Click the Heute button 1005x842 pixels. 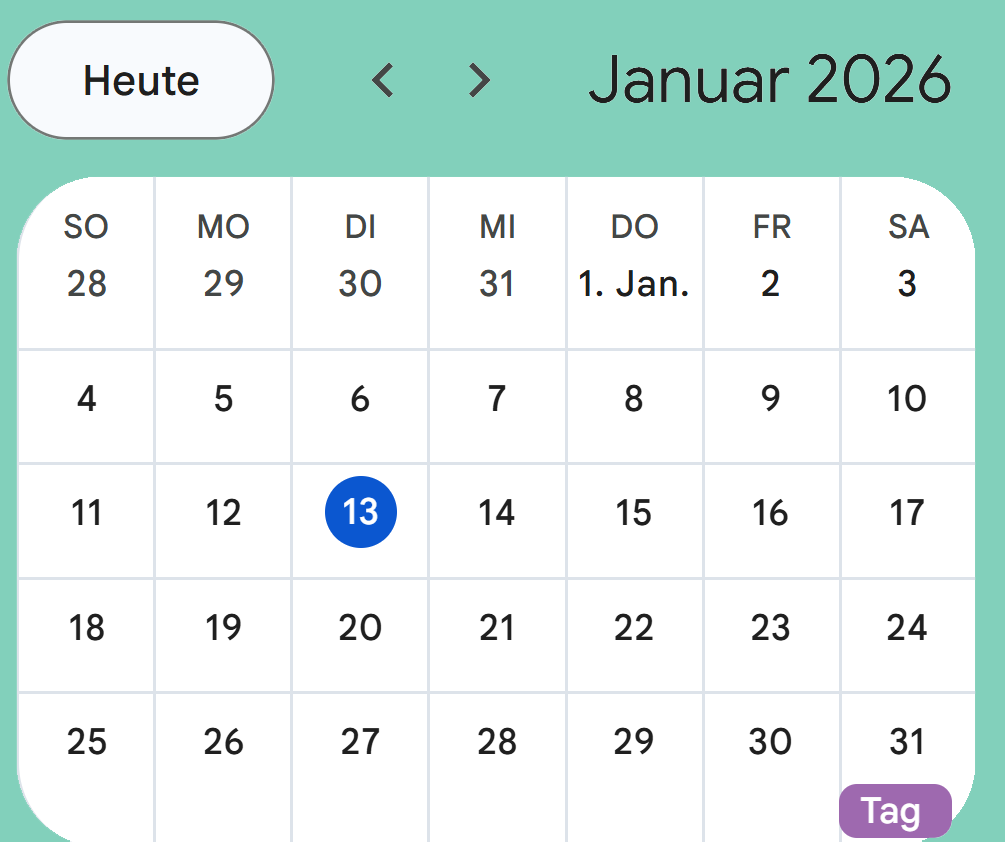141,80
